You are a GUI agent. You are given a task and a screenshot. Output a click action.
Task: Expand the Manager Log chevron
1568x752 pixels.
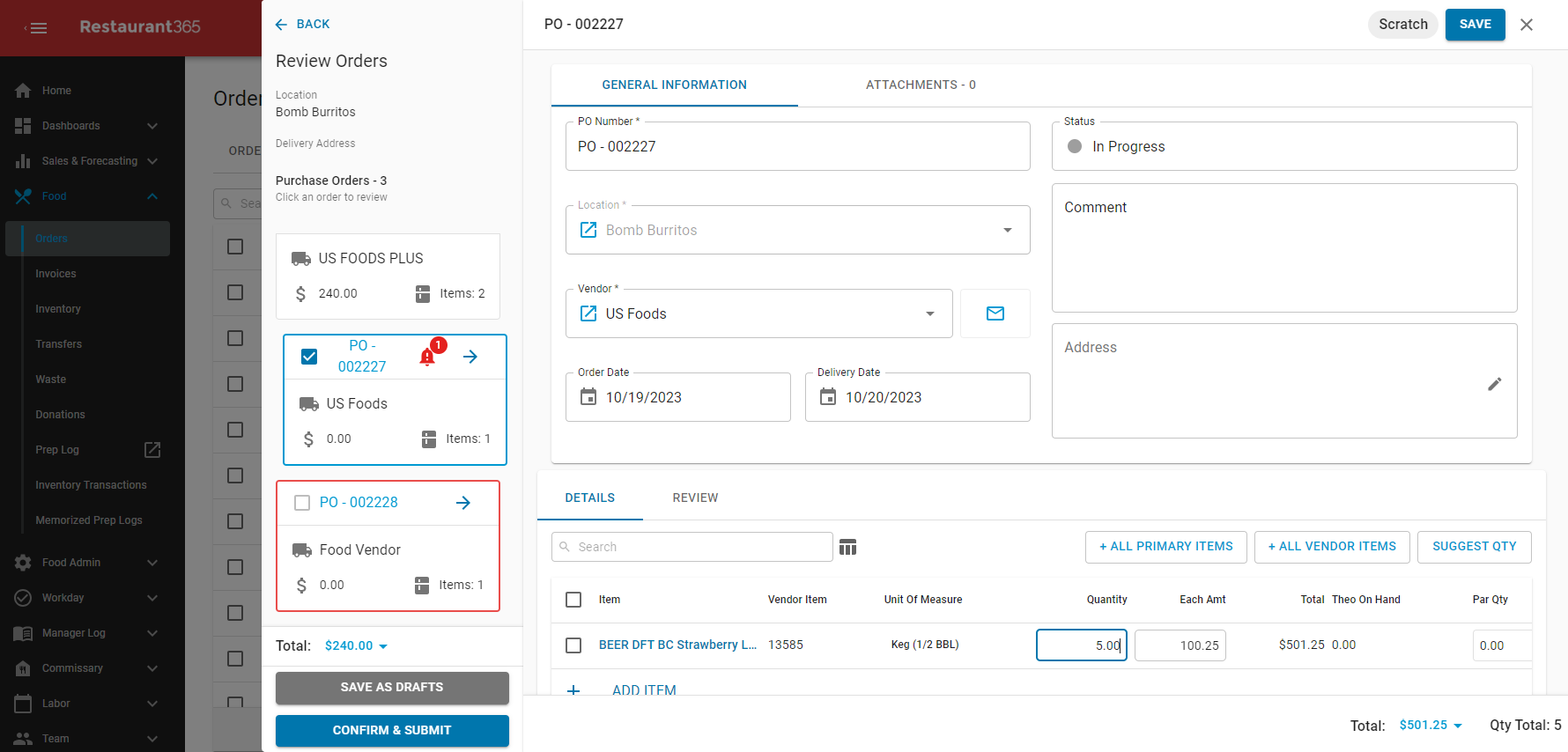(152, 633)
